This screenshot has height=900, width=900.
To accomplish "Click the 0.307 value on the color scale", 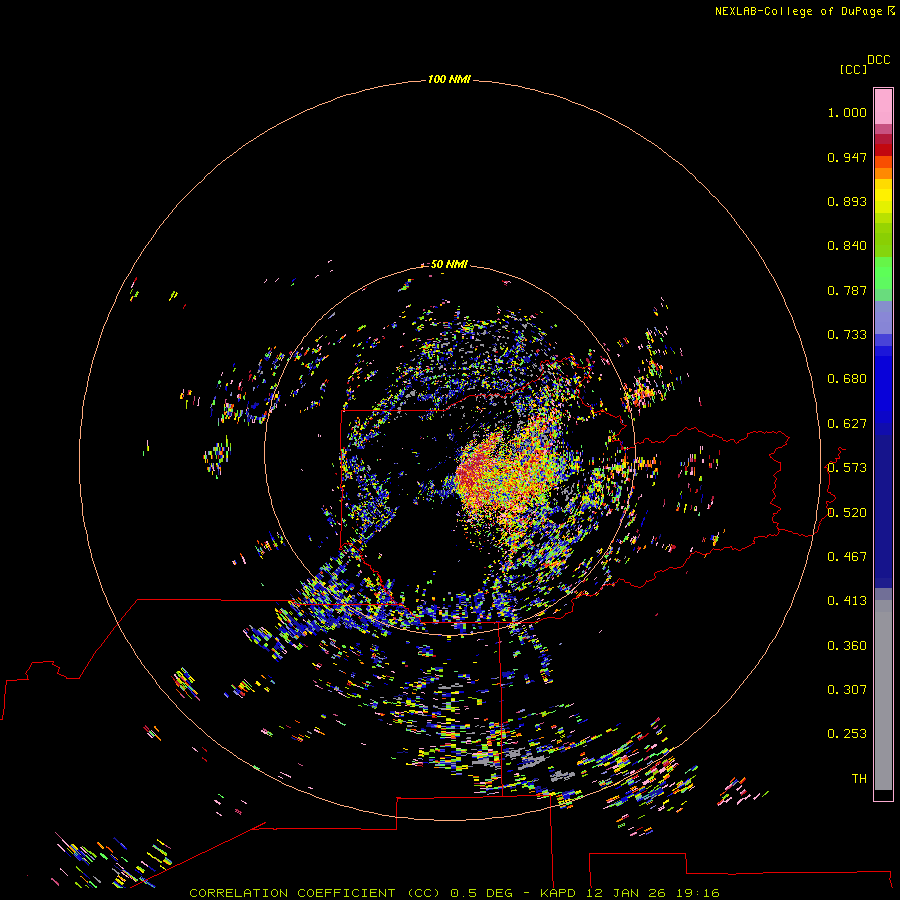I will (847, 690).
